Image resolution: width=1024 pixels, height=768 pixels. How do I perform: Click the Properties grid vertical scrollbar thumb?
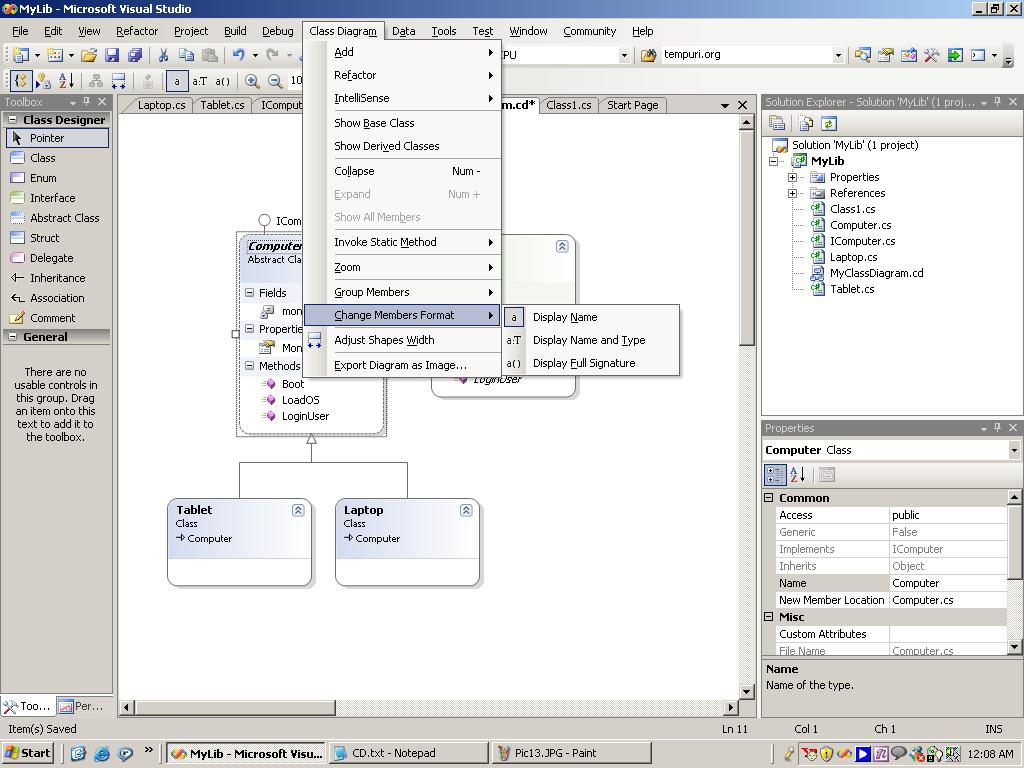point(1014,541)
